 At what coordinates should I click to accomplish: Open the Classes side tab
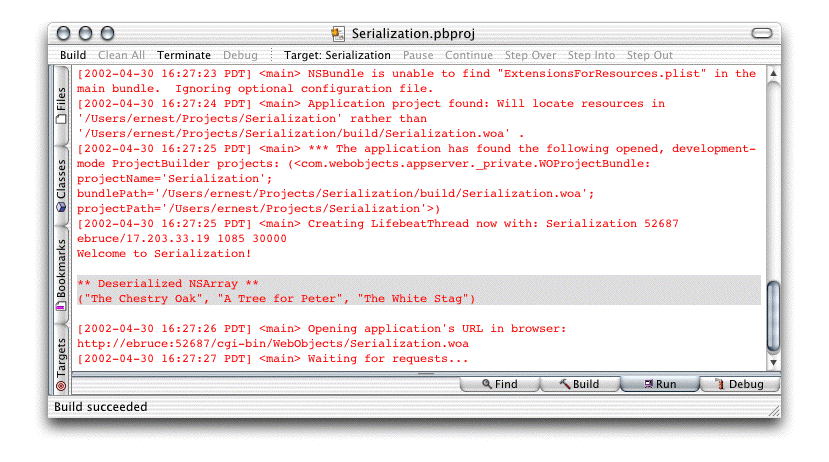tap(61, 186)
